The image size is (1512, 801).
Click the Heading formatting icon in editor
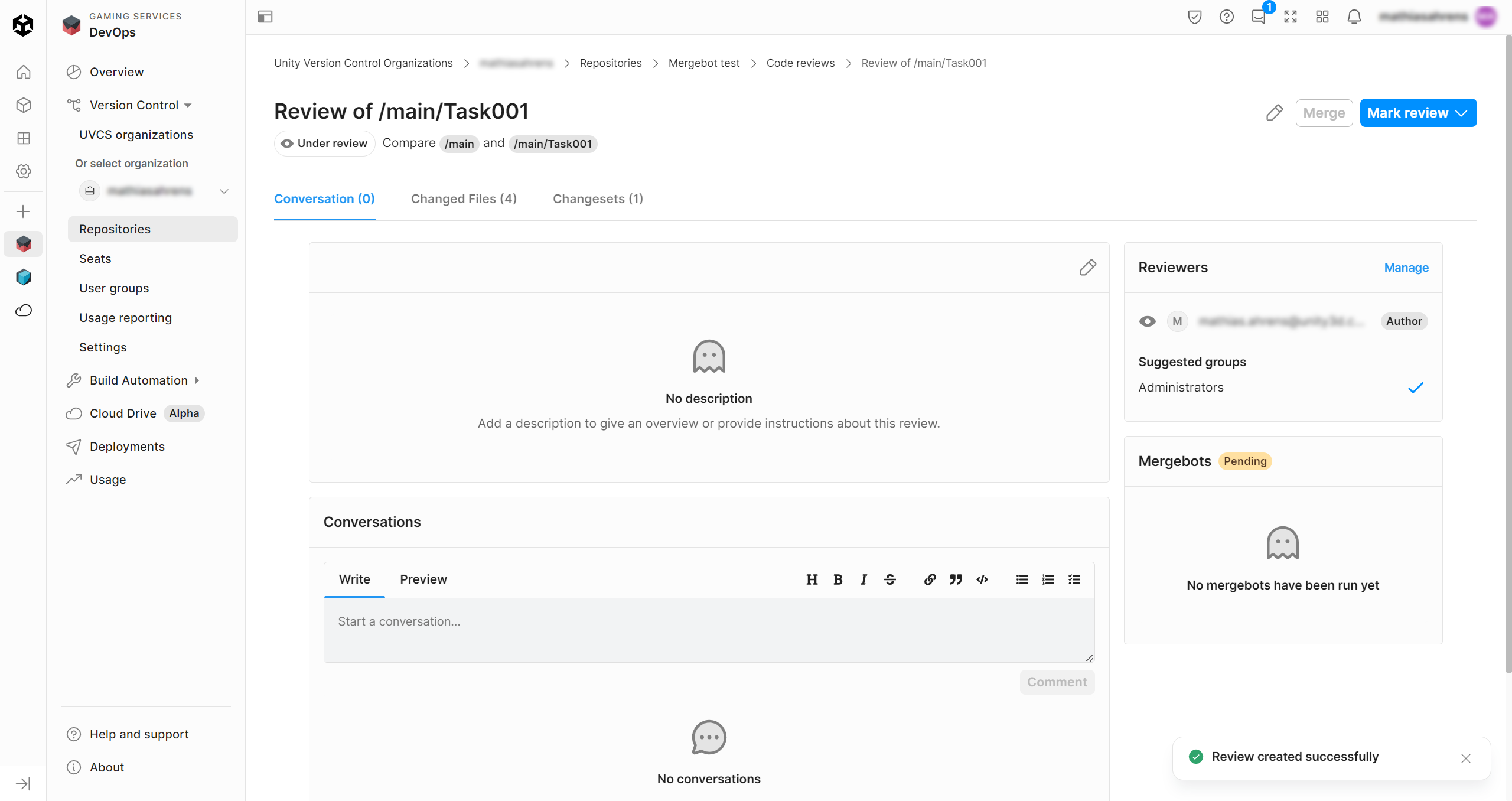[812, 579]
